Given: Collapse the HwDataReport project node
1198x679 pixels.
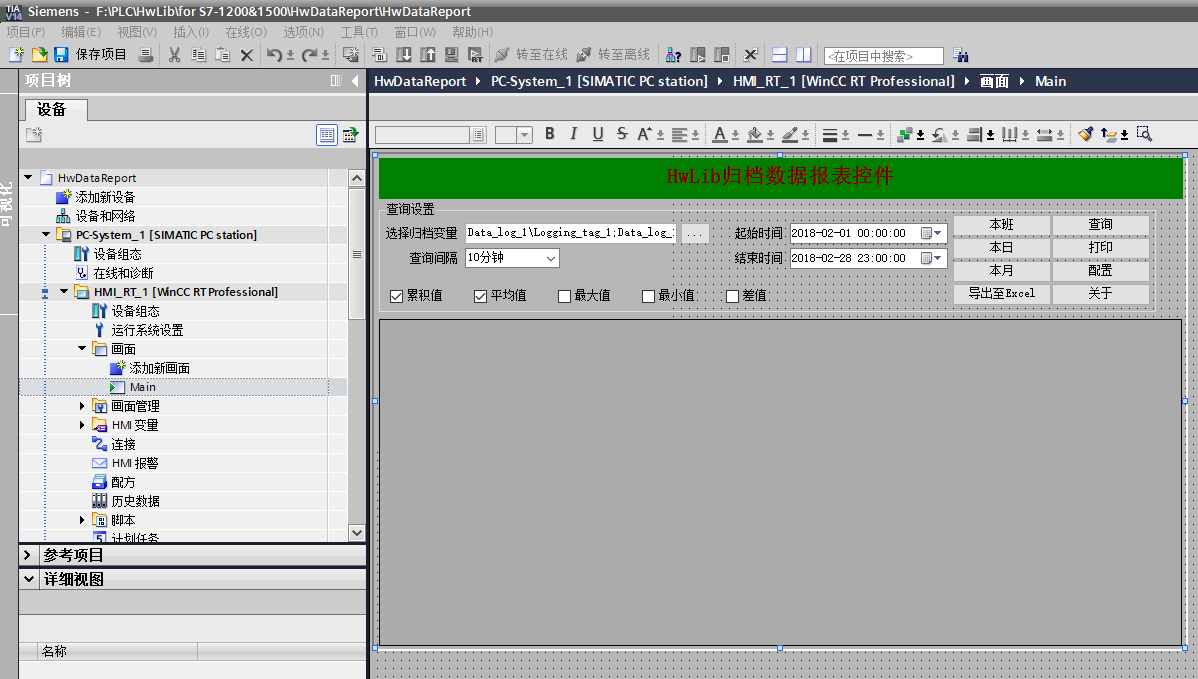Looking at the screenshot, I should (x=28, y=177).
